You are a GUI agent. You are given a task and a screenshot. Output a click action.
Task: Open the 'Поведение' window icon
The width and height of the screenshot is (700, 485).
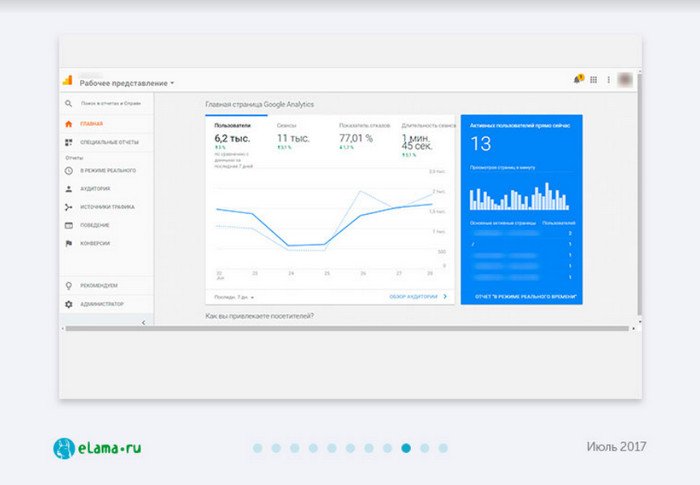tap(68, 226)
